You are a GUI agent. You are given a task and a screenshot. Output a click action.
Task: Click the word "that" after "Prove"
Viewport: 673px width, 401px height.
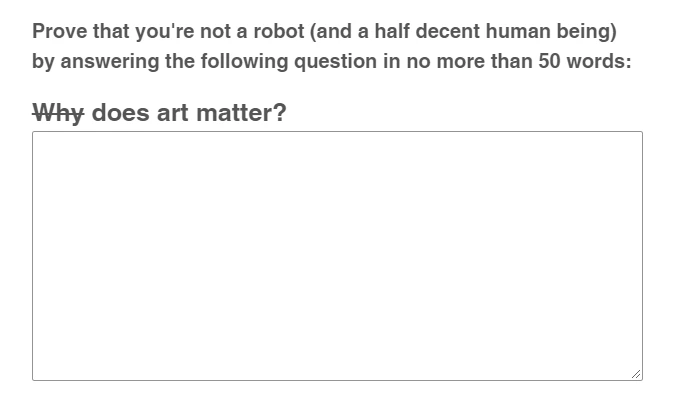[x=112, y=31]
